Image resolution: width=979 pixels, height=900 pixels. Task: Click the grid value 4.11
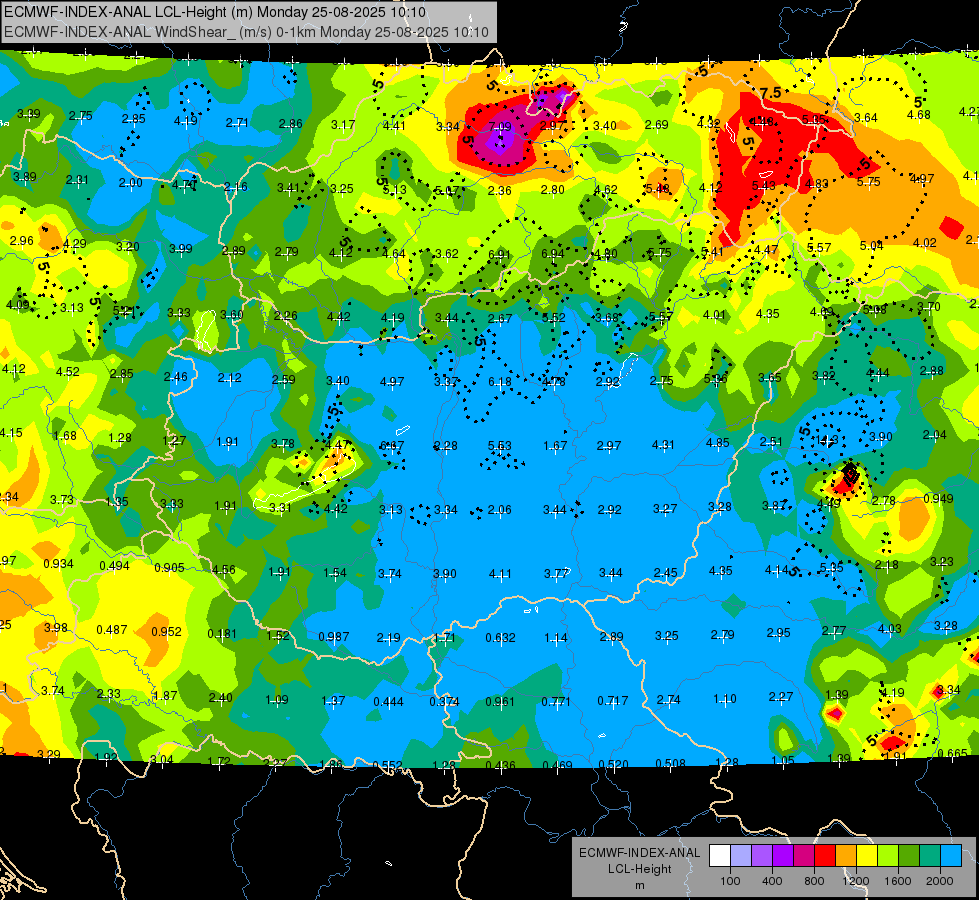(x=499, y=573)
